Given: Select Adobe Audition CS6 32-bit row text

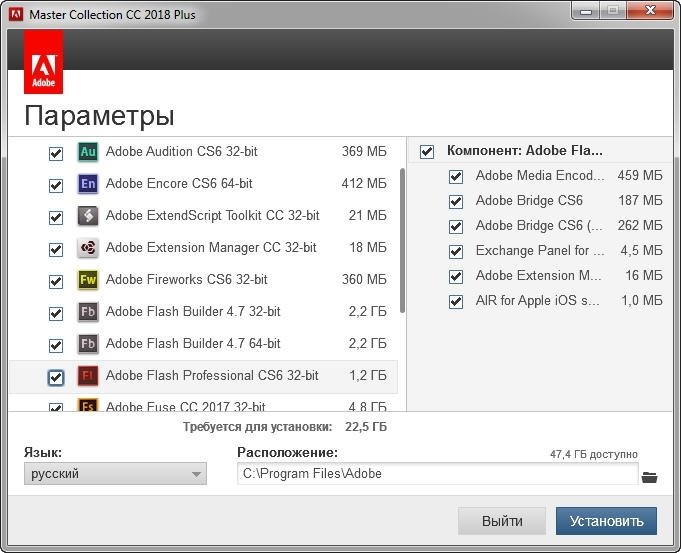Looking at the screenshot, I should 182,152.
